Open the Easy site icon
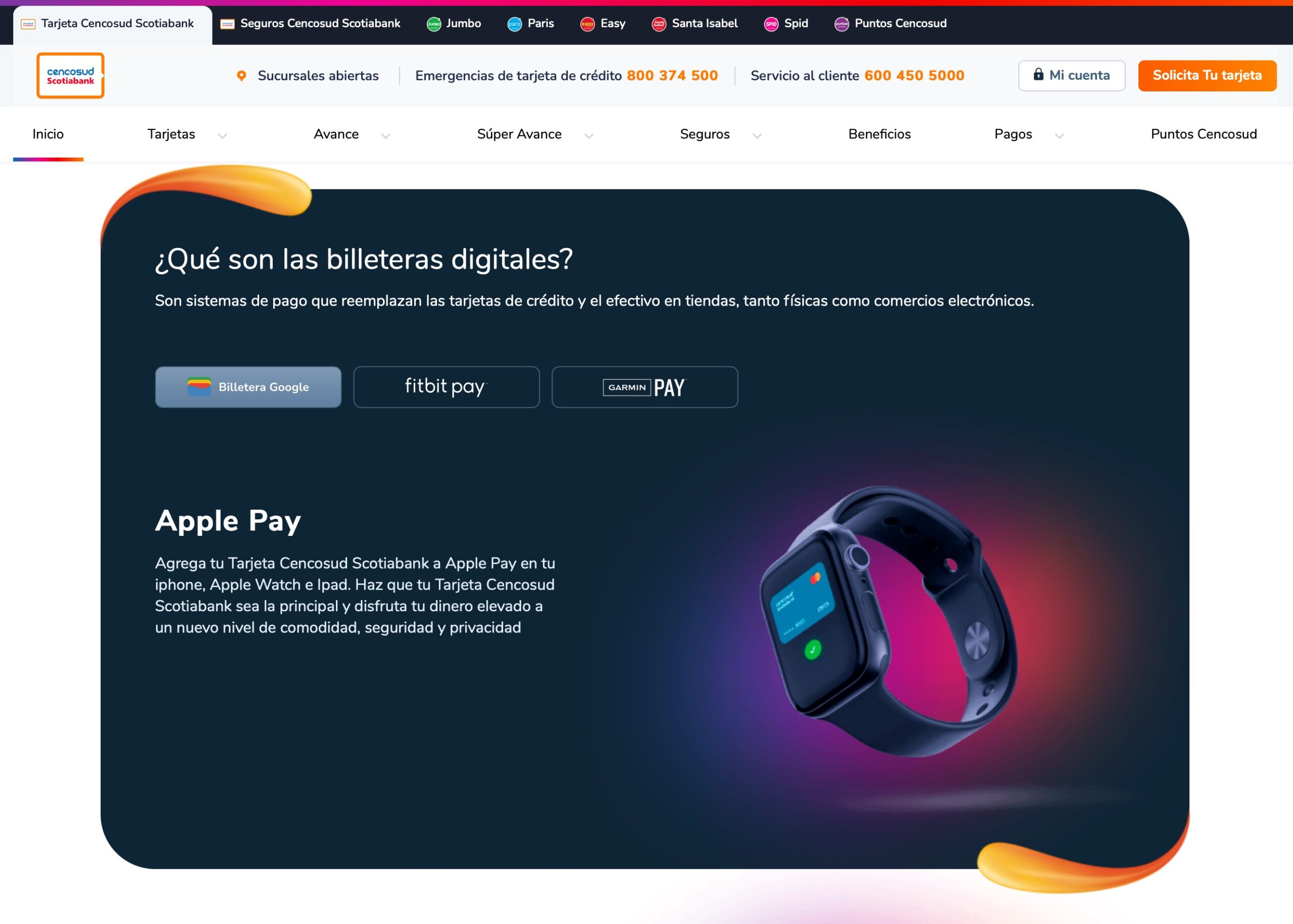Screen dimensions: 1293x924 587,24
